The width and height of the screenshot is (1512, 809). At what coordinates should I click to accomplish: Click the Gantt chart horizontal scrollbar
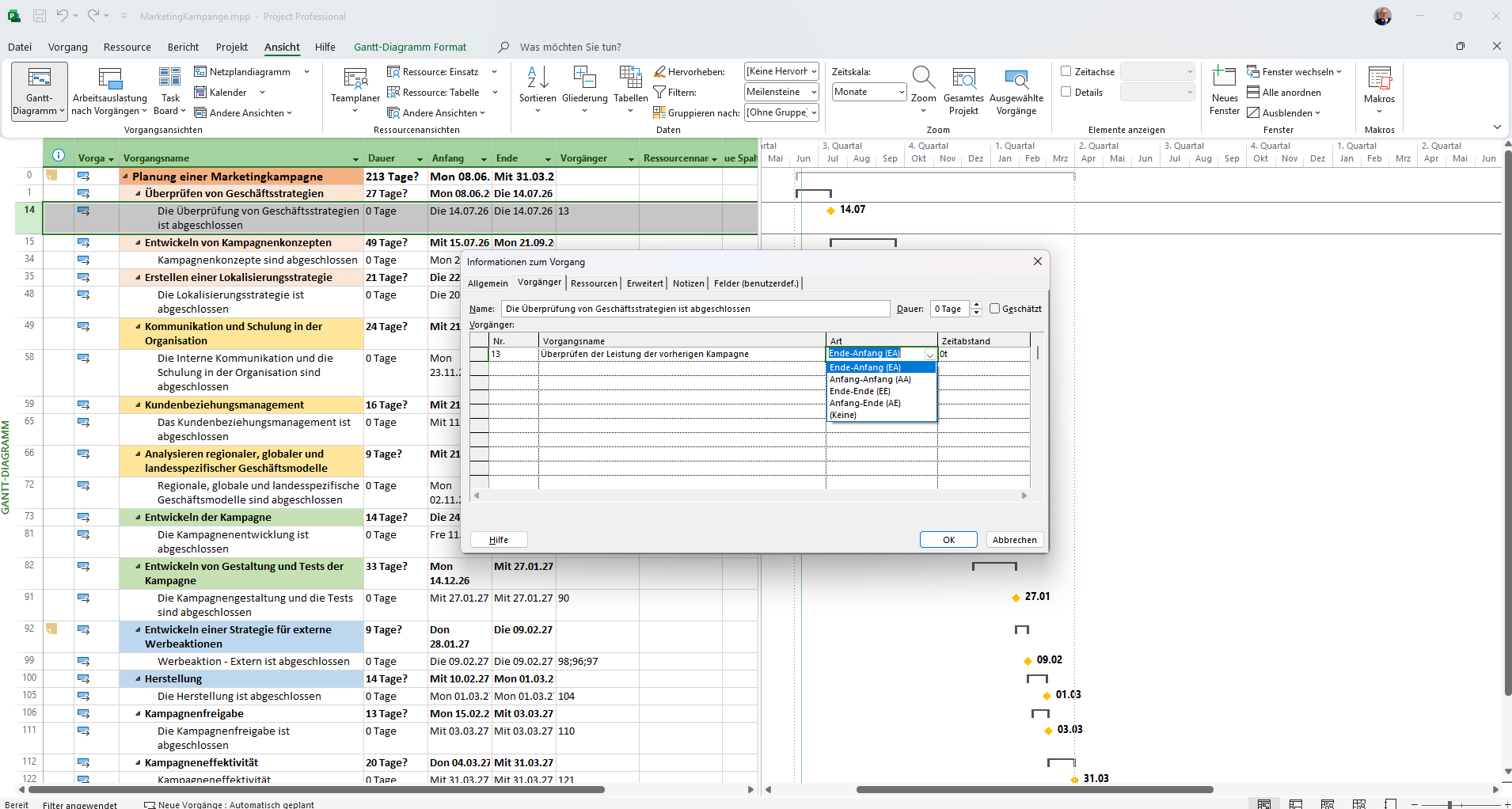[1035, 789]
